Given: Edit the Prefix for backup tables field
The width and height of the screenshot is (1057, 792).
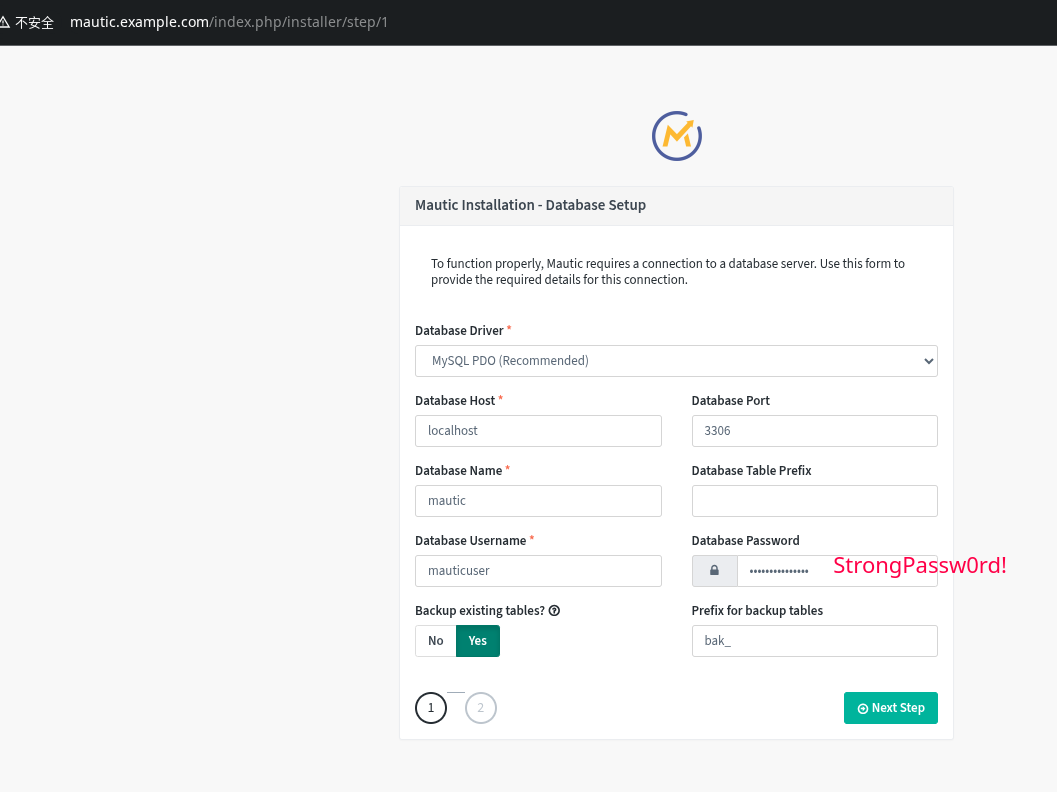Looking at the screenshot, I should [x=814, y=641].
